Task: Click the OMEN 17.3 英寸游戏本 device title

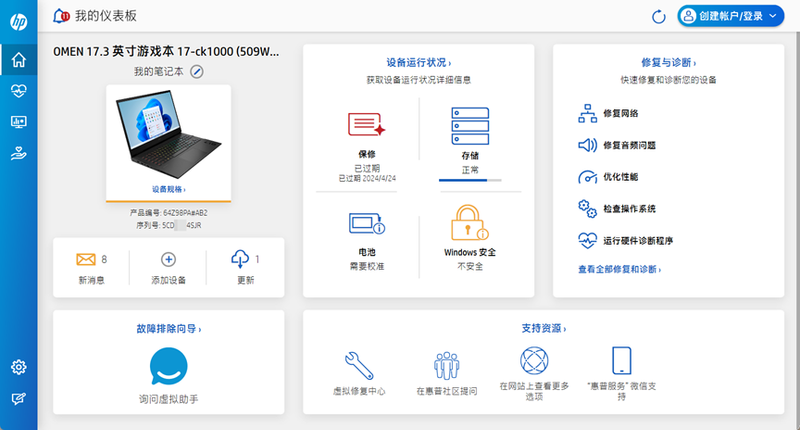Action: tap(166, 52)
